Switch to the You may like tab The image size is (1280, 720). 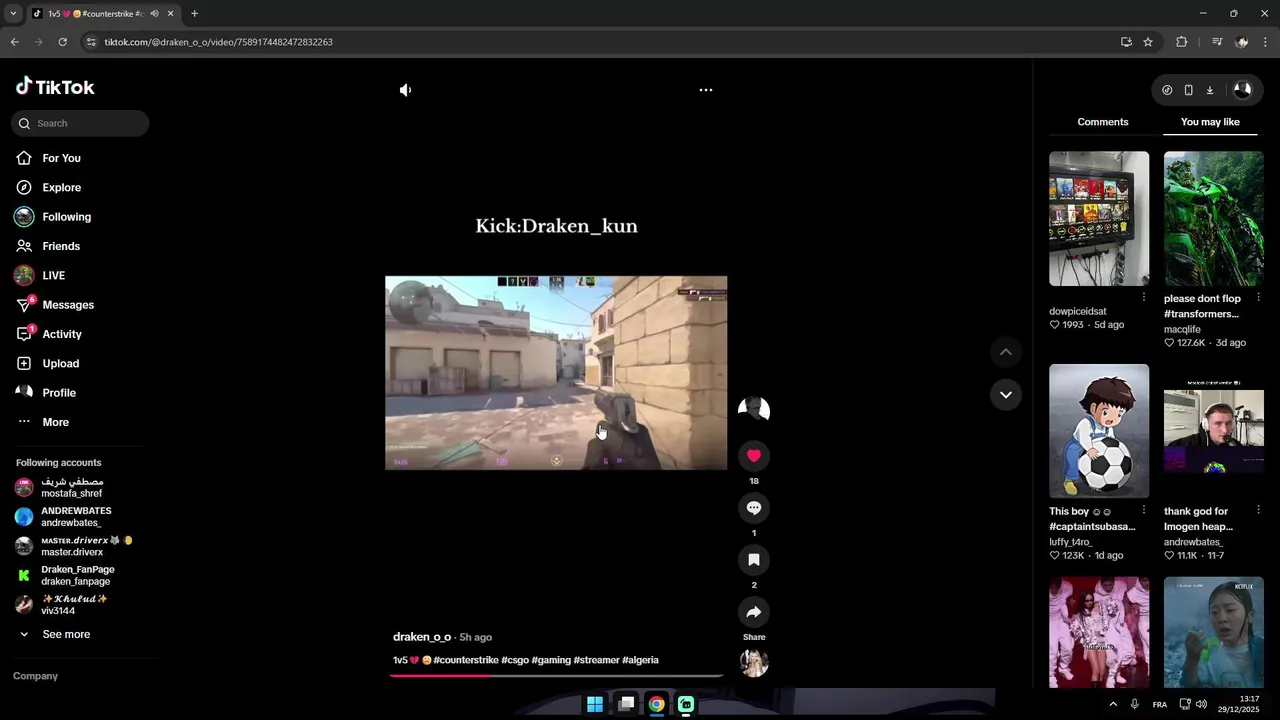[1210, 122]
